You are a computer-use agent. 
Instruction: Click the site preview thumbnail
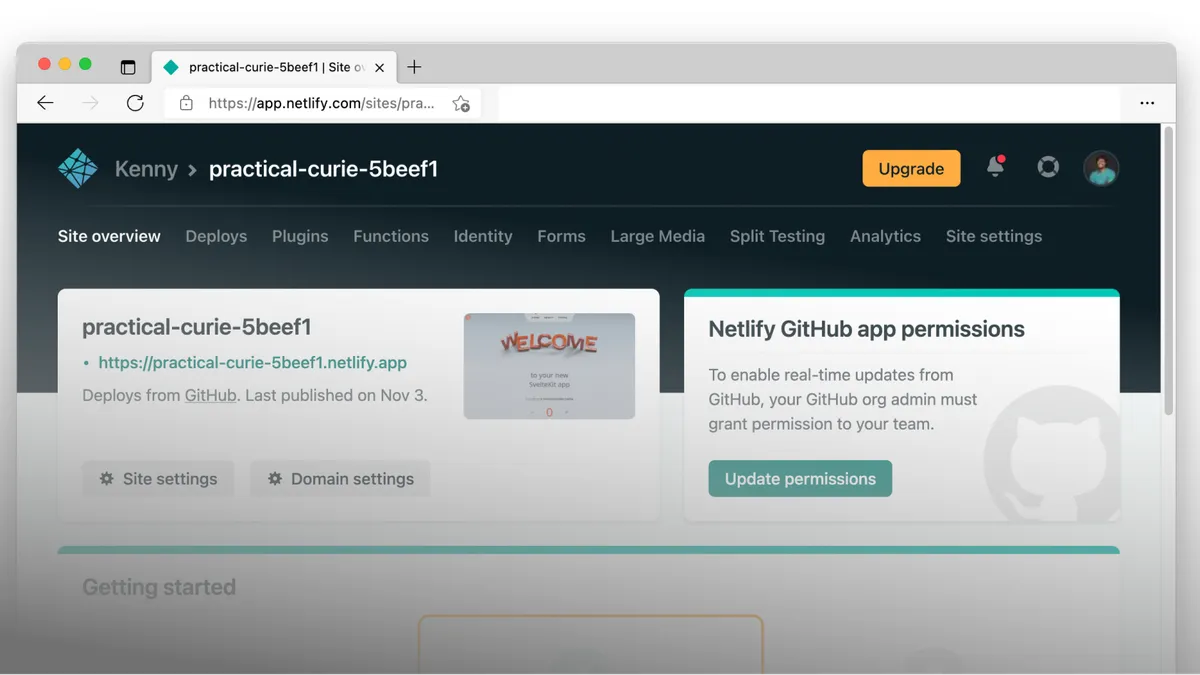pos(549,366)
